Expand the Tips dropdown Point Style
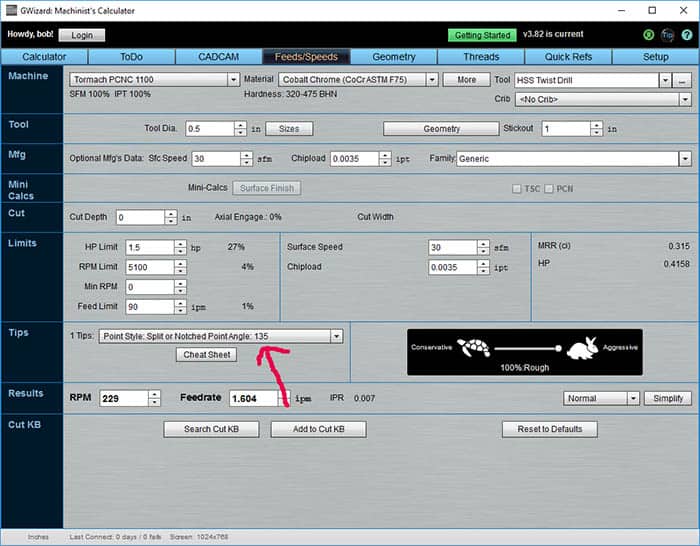The height and width of the screenshot is (546, 700). [x=337, y=336]
